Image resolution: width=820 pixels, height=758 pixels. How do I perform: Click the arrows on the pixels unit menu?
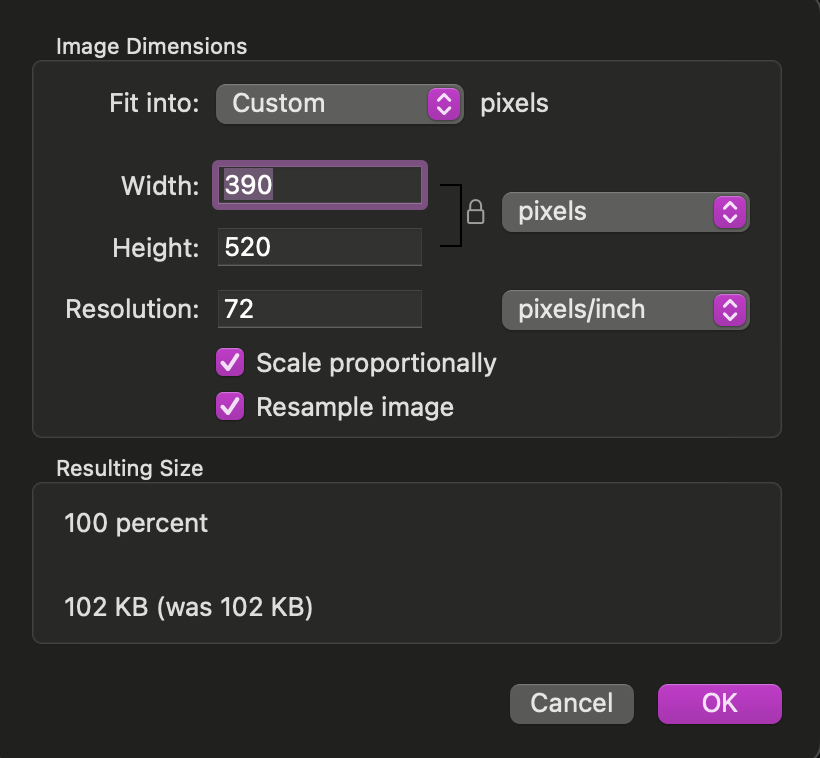(x=730, y=212)
